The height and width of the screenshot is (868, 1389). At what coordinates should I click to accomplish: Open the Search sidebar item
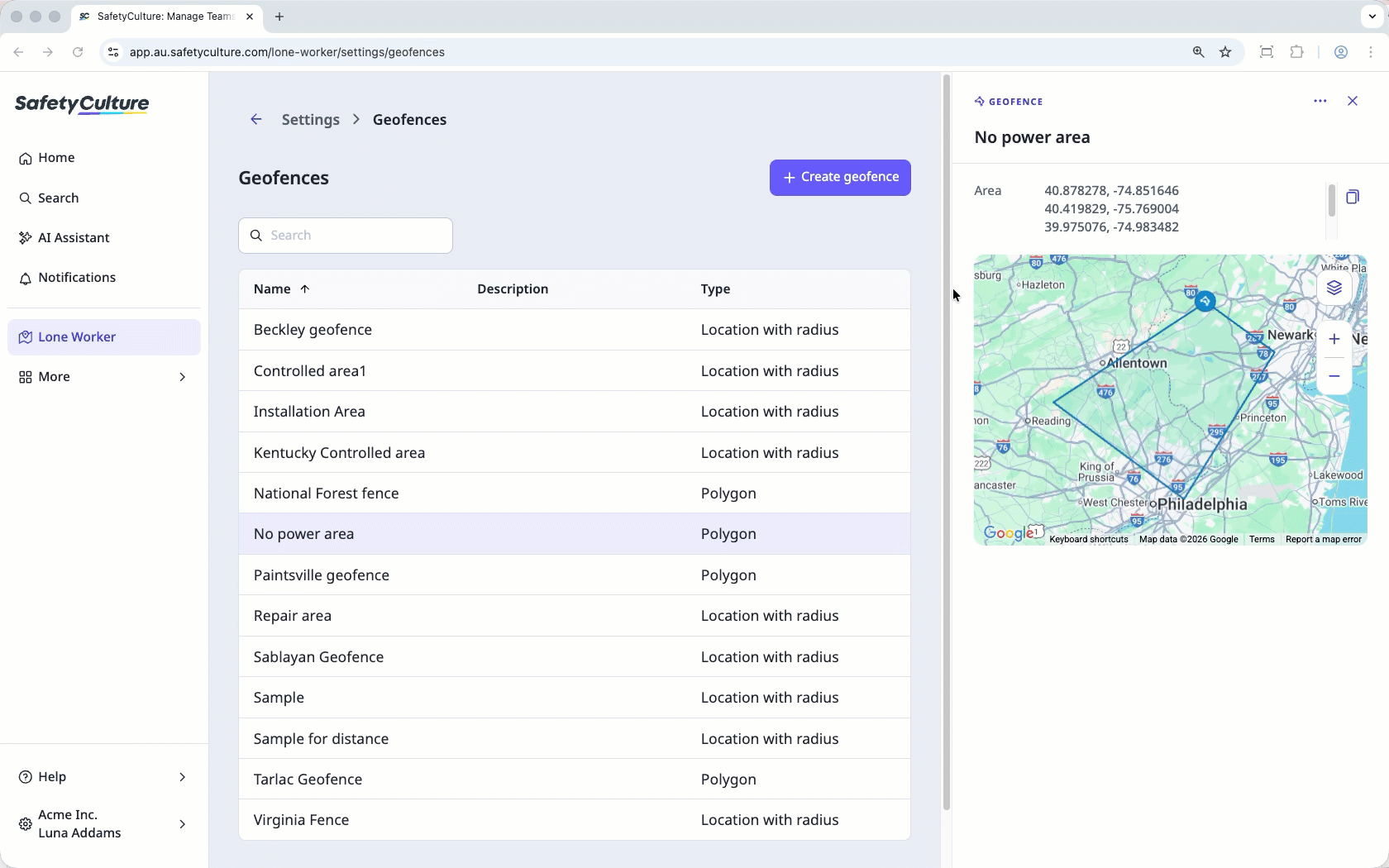[x=104, y=198]
